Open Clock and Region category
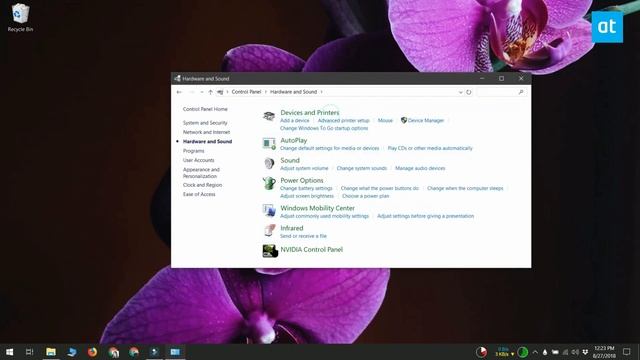This screenshot has height=360, width=640. pos(202,185)
